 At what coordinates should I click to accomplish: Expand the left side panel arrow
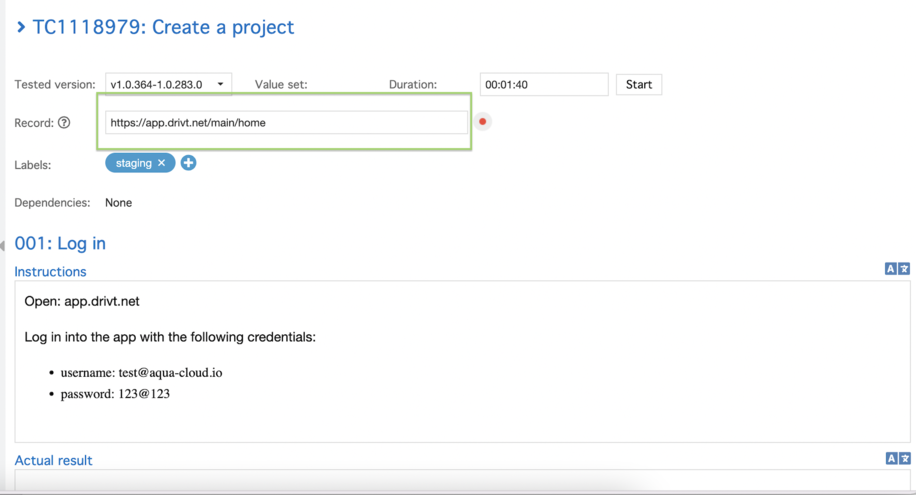tap(3, 245)
